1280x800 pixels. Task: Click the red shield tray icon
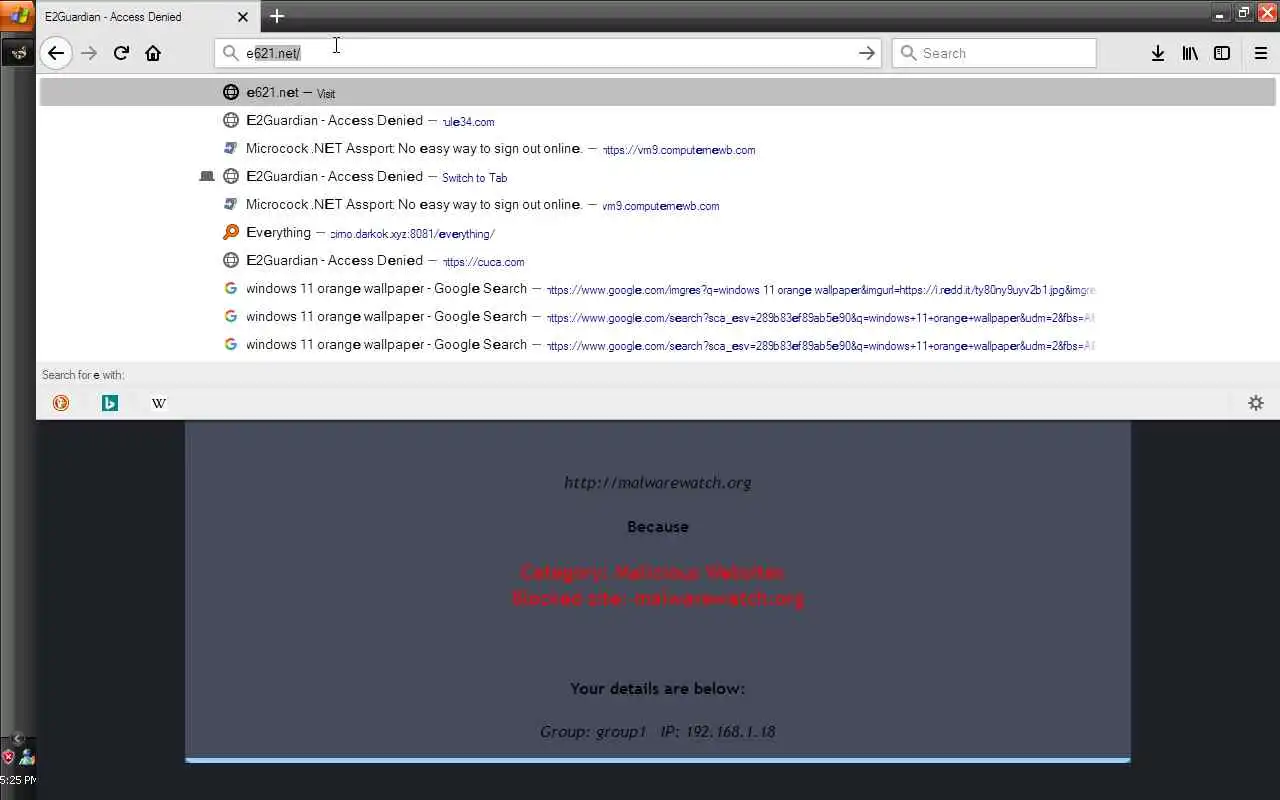[x=8, y=757]
